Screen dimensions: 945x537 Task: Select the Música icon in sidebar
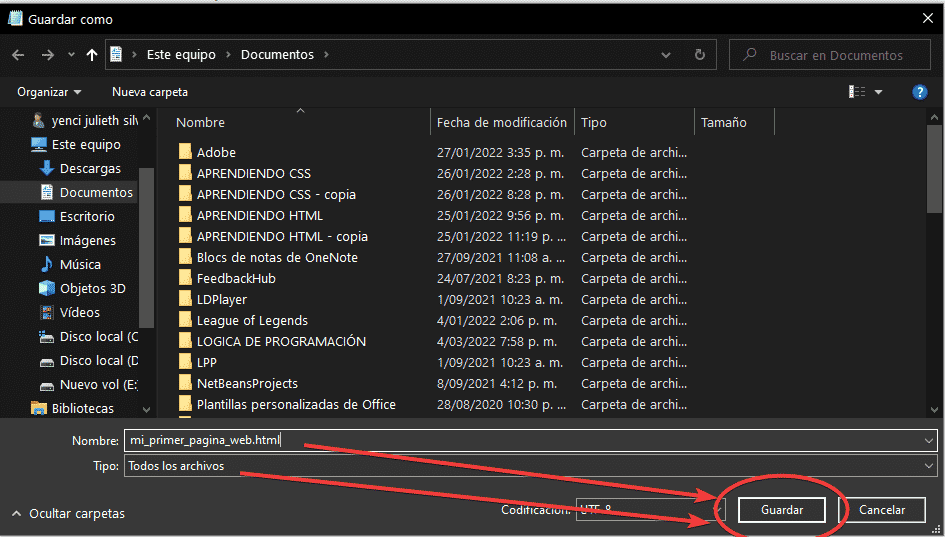tap(46, 264)
